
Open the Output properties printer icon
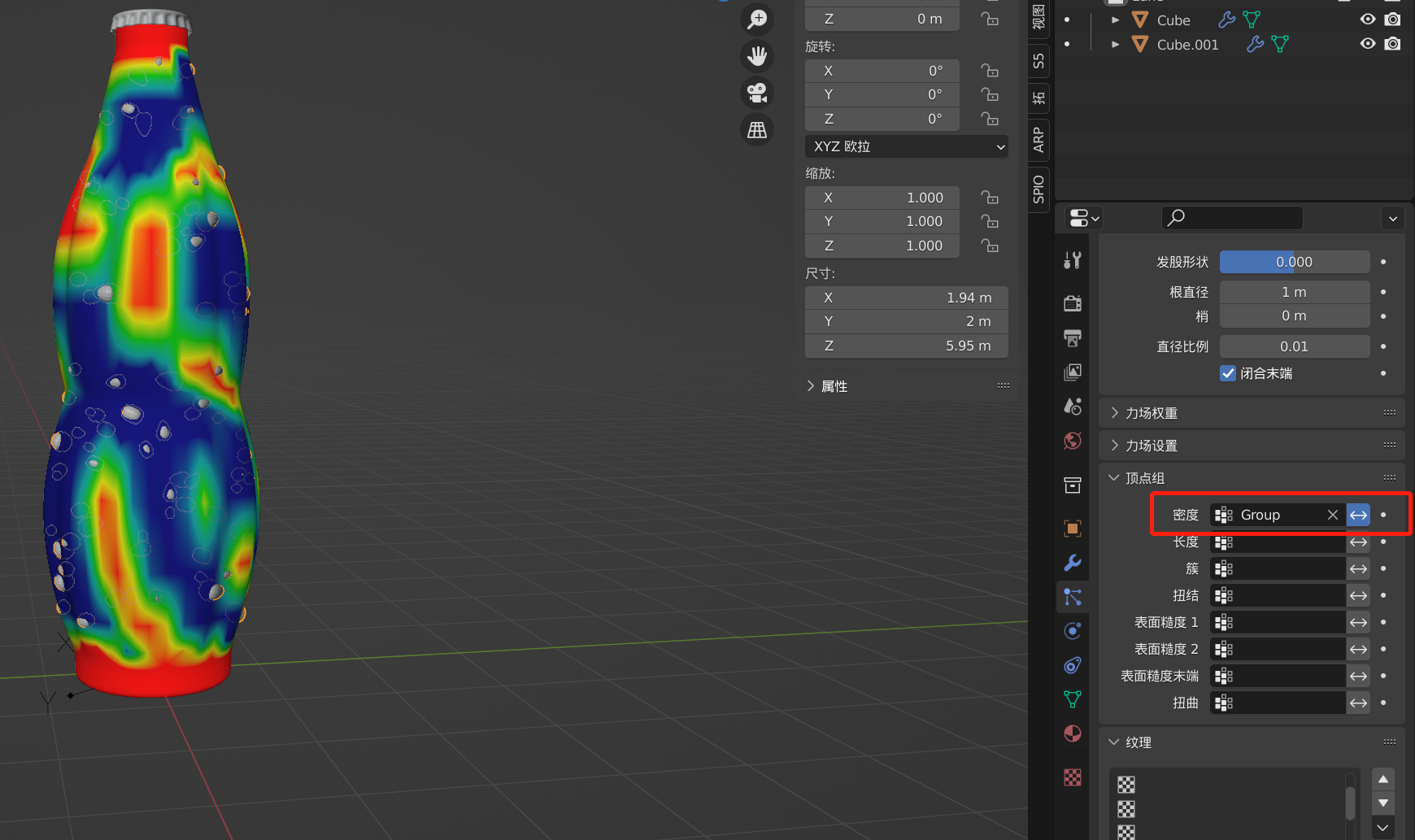pyautogui.click(x=1073, y=337)
